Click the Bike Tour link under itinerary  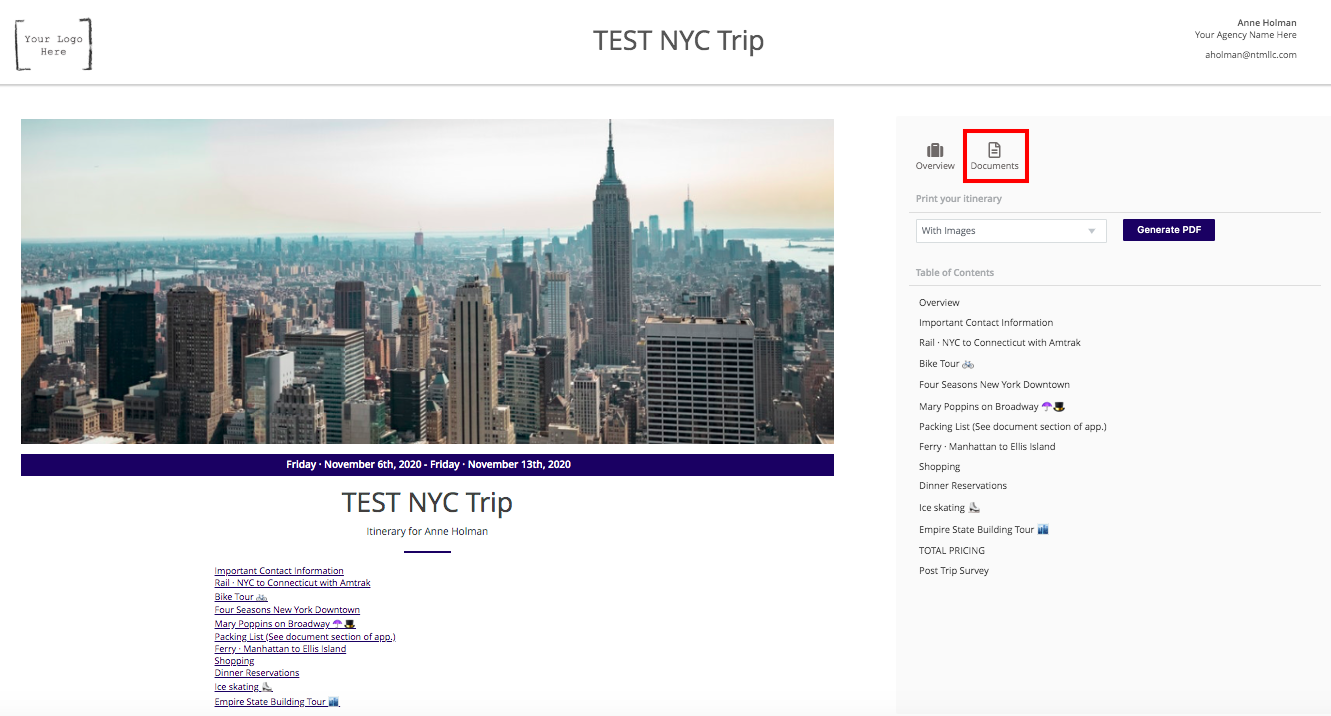tap(241, 597)
